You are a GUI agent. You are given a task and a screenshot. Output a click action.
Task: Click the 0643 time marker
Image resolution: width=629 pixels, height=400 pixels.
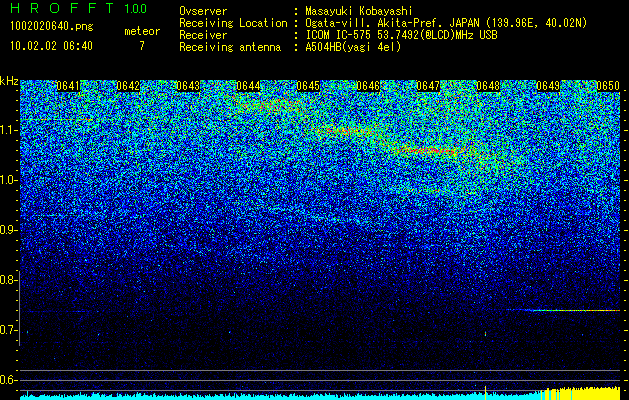pos(188,86)
